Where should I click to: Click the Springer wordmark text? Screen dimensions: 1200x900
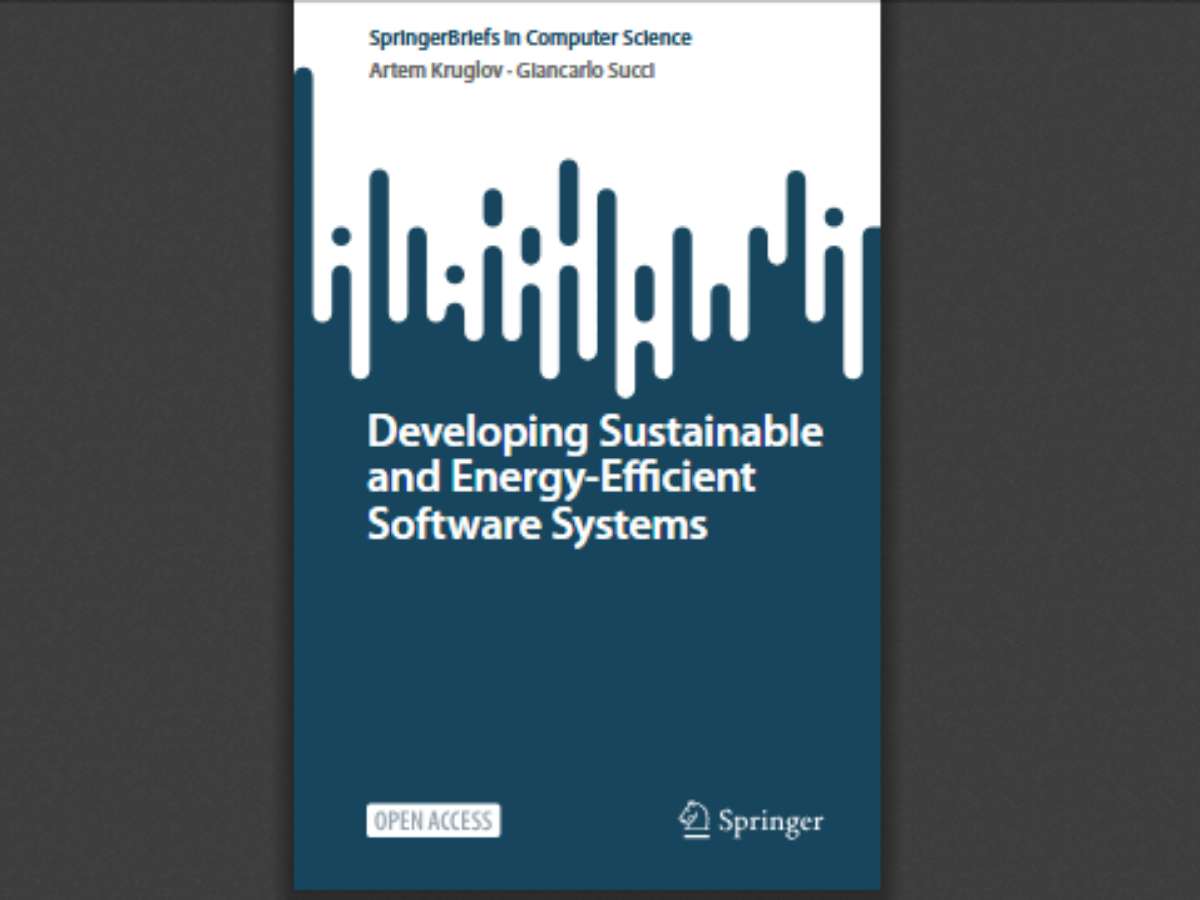click(x=770, y=822)
